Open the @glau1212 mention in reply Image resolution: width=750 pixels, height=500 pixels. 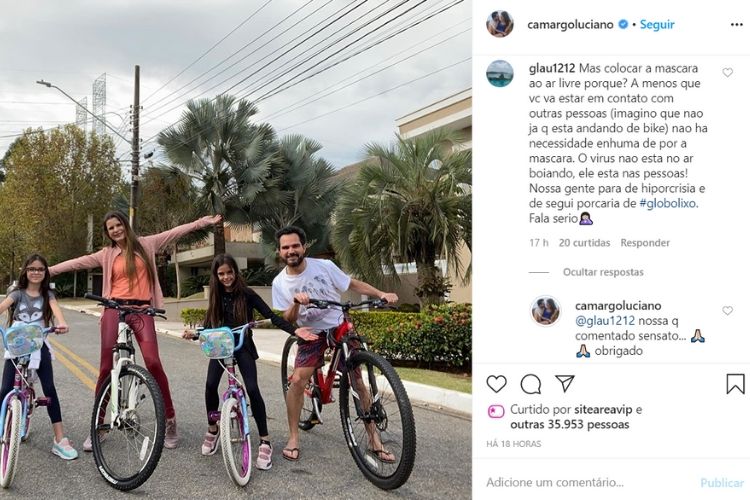(605, 321)
